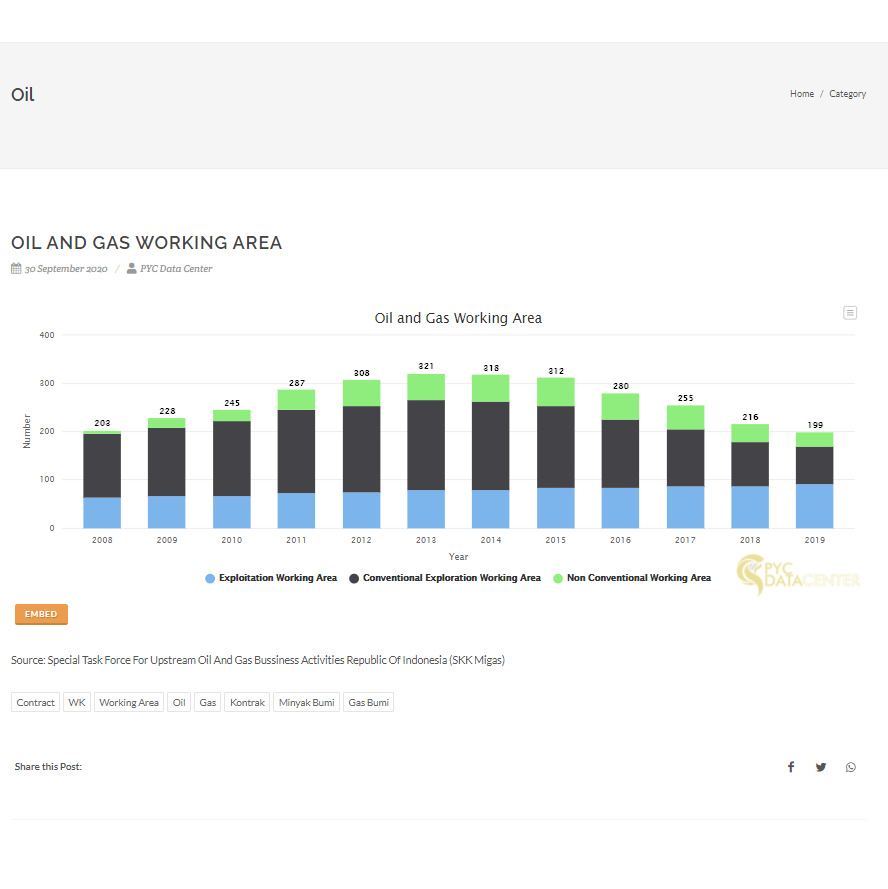The width and height of the screenshot is (888, 889).
Task: Toggle Exploitation Working Area legend series
Action: point(271,578)
